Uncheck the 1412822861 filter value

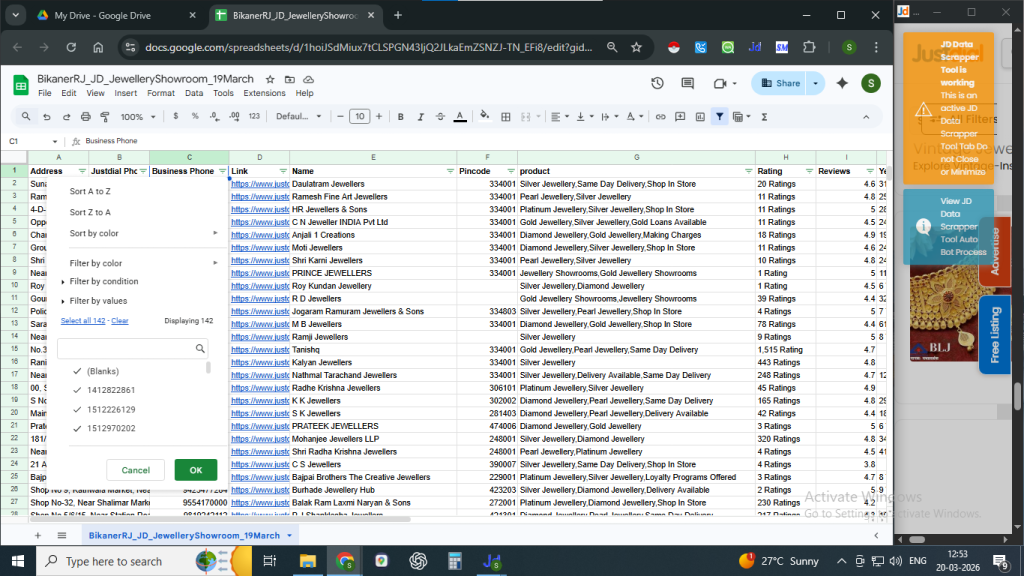[78, 390]
